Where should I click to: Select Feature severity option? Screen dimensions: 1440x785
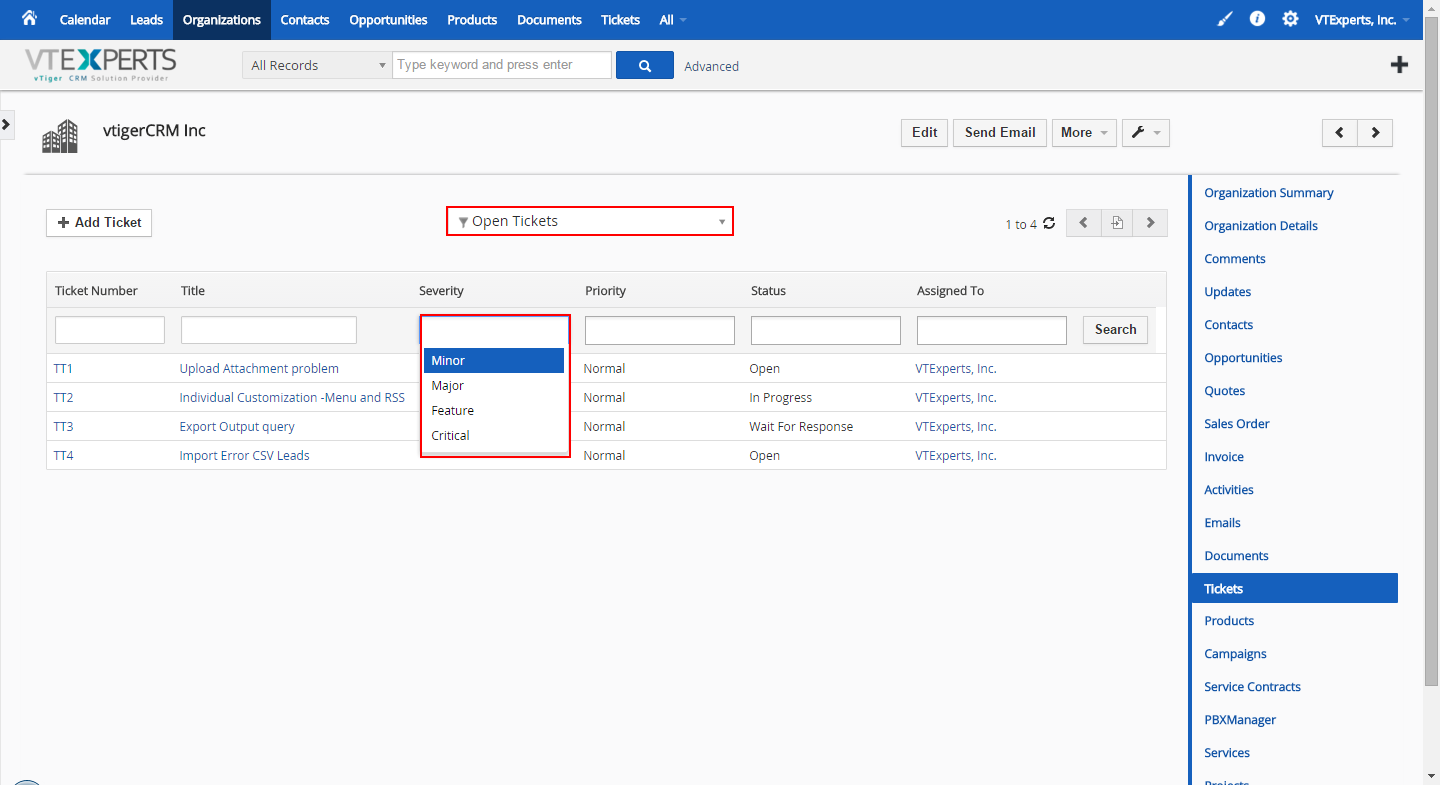coord(494,410)
